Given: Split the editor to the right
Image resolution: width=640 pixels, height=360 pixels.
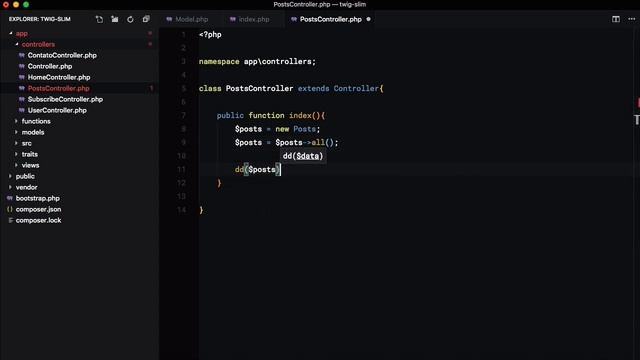Looking at the screenshot, I should point(616,19).
